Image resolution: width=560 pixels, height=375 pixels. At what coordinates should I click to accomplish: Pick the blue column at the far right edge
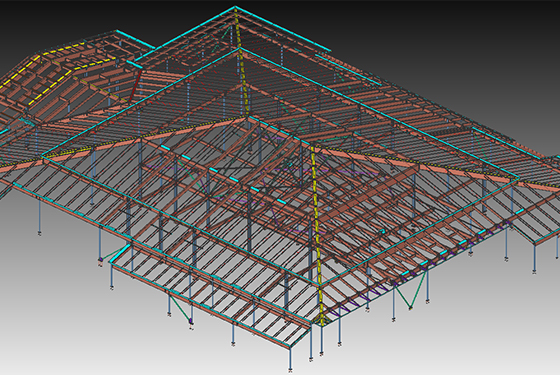(x=556, y=246)
